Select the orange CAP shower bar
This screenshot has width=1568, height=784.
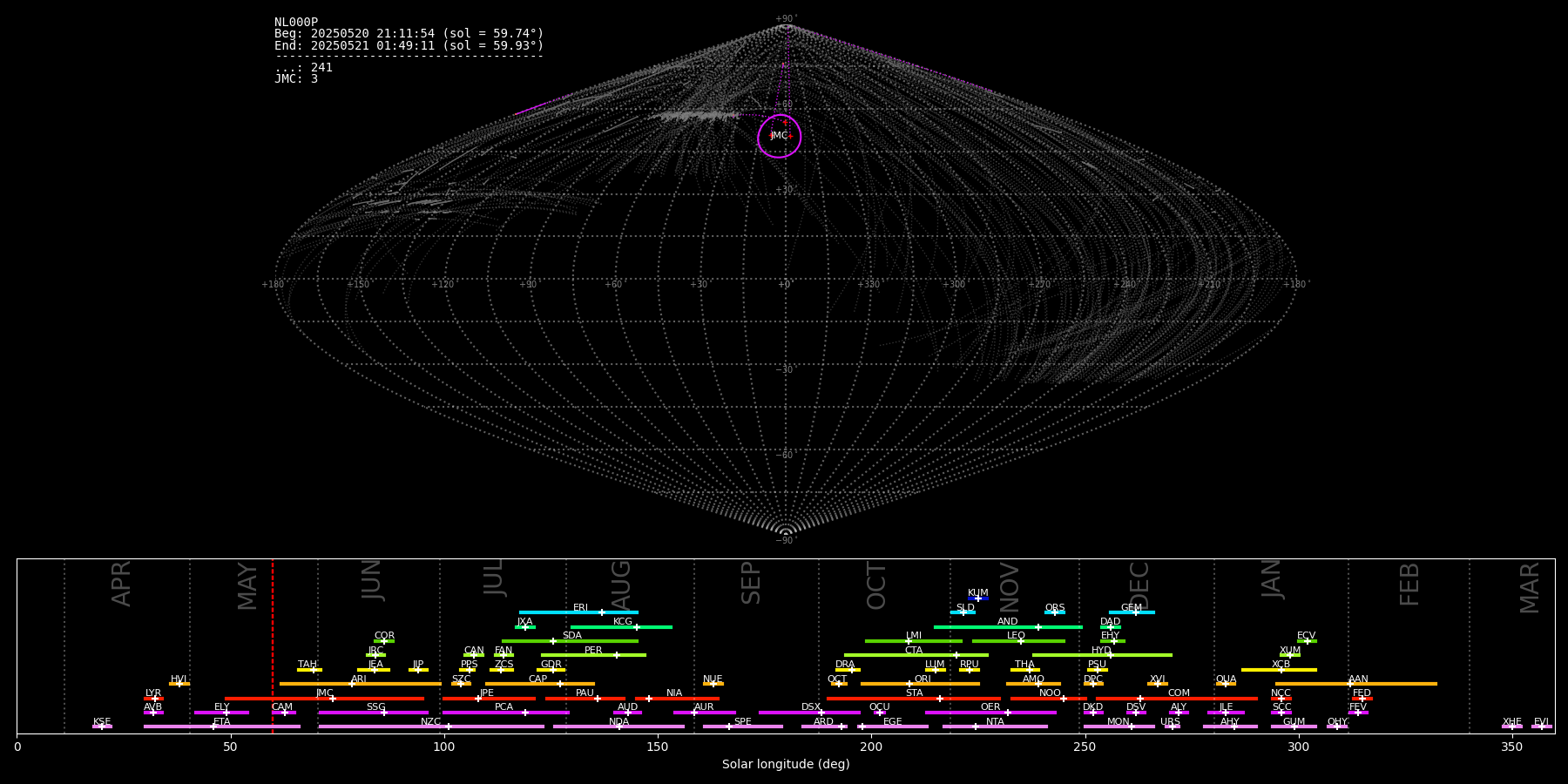click(540, 684)
